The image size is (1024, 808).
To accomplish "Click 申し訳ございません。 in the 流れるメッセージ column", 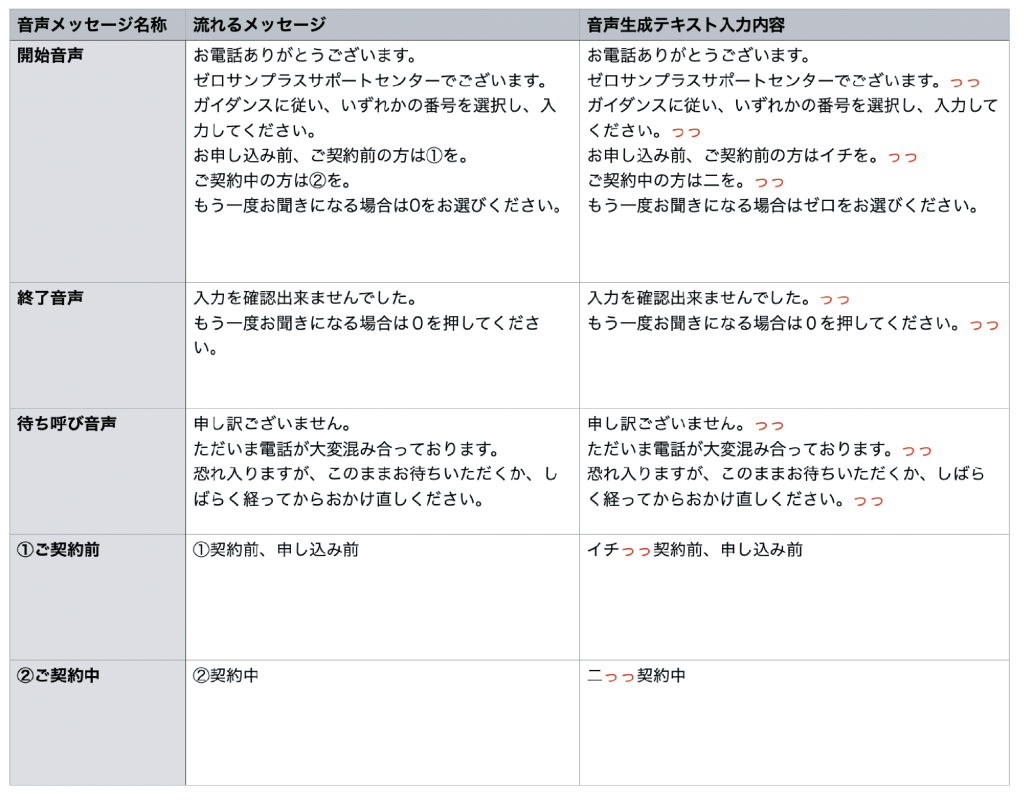I will click(271, 424).
